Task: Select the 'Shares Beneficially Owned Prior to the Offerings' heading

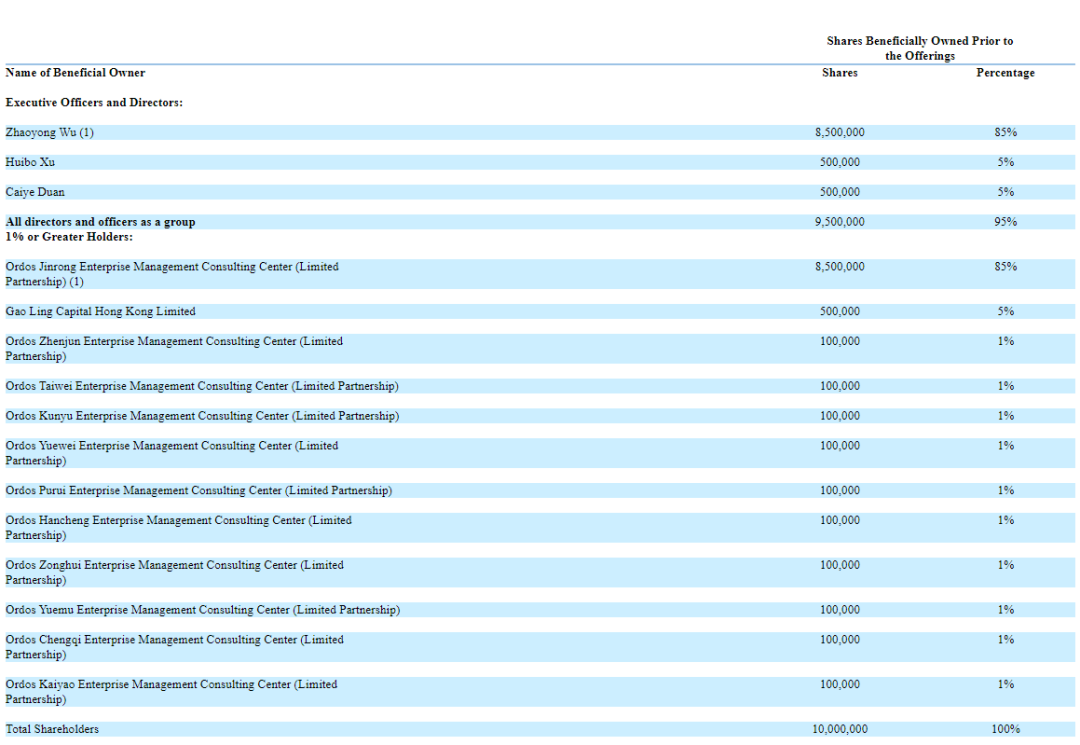Action: [920, 48]
